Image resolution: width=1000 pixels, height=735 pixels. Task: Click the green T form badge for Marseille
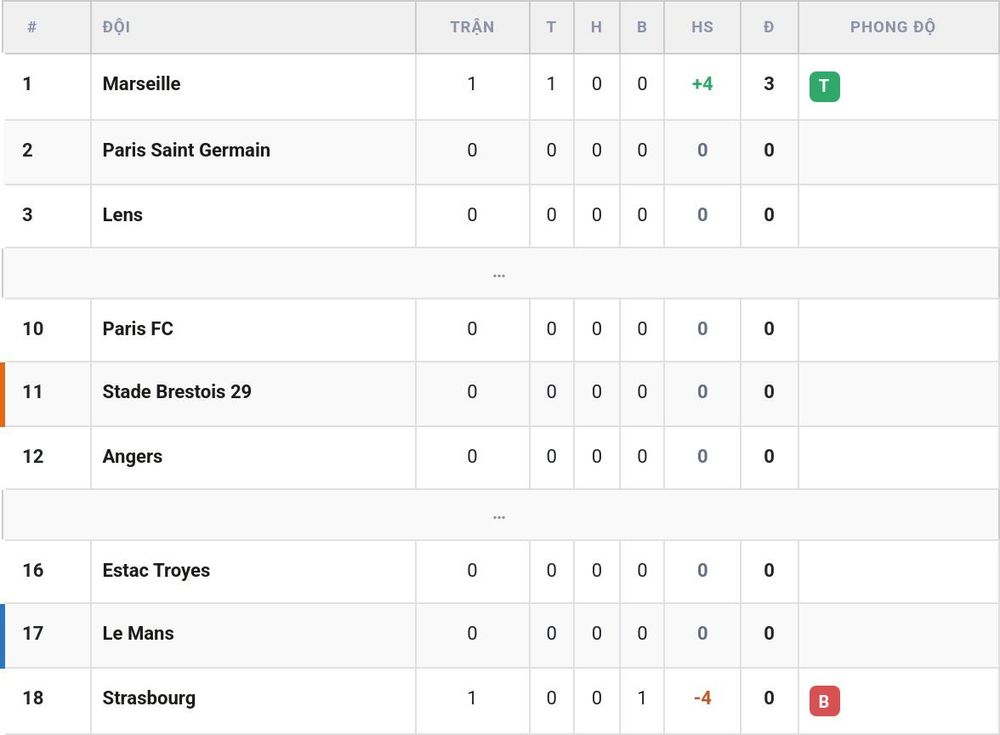coord(824,86)
